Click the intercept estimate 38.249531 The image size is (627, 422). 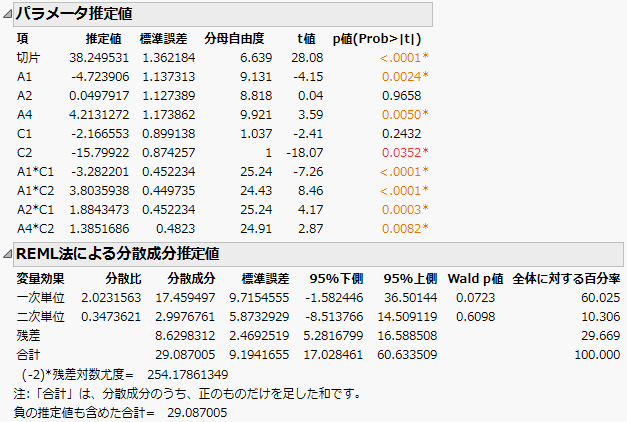99,58
